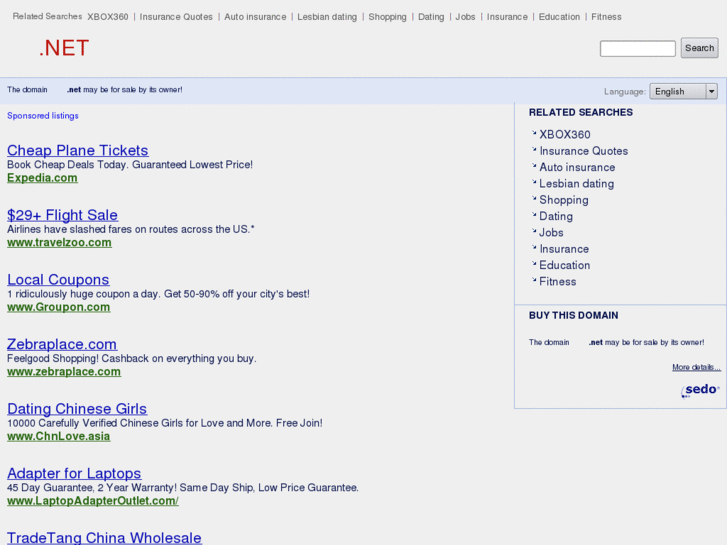Viewport: 727px width, 545px height.
Task: Click arrow bullet beside sidebar XBOX360
Action: point(534,133)
